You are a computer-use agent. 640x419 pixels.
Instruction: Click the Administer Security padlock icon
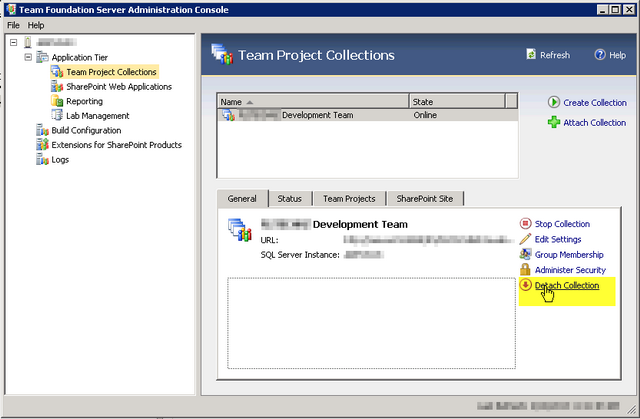pos(525,269)
